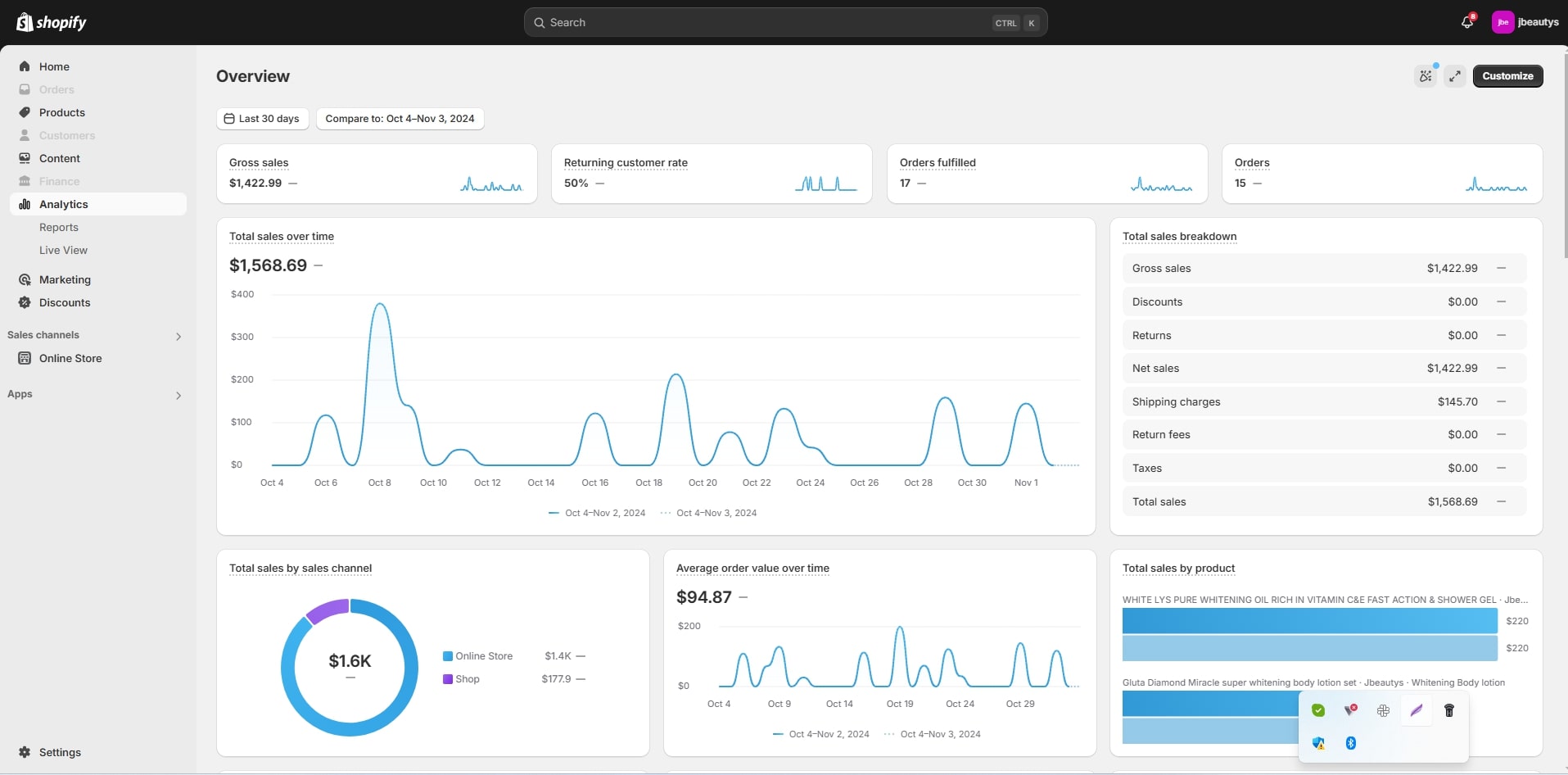This screenshot has width=1568, height=775.
Task: Open the jbeautys account menu
Action: (x=1525, y=22)
